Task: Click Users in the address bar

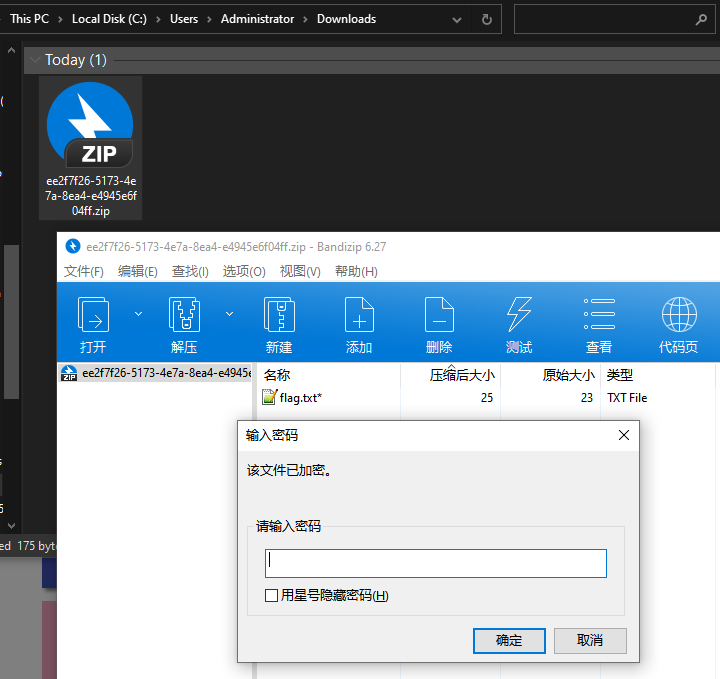Action: click(184, 19)
